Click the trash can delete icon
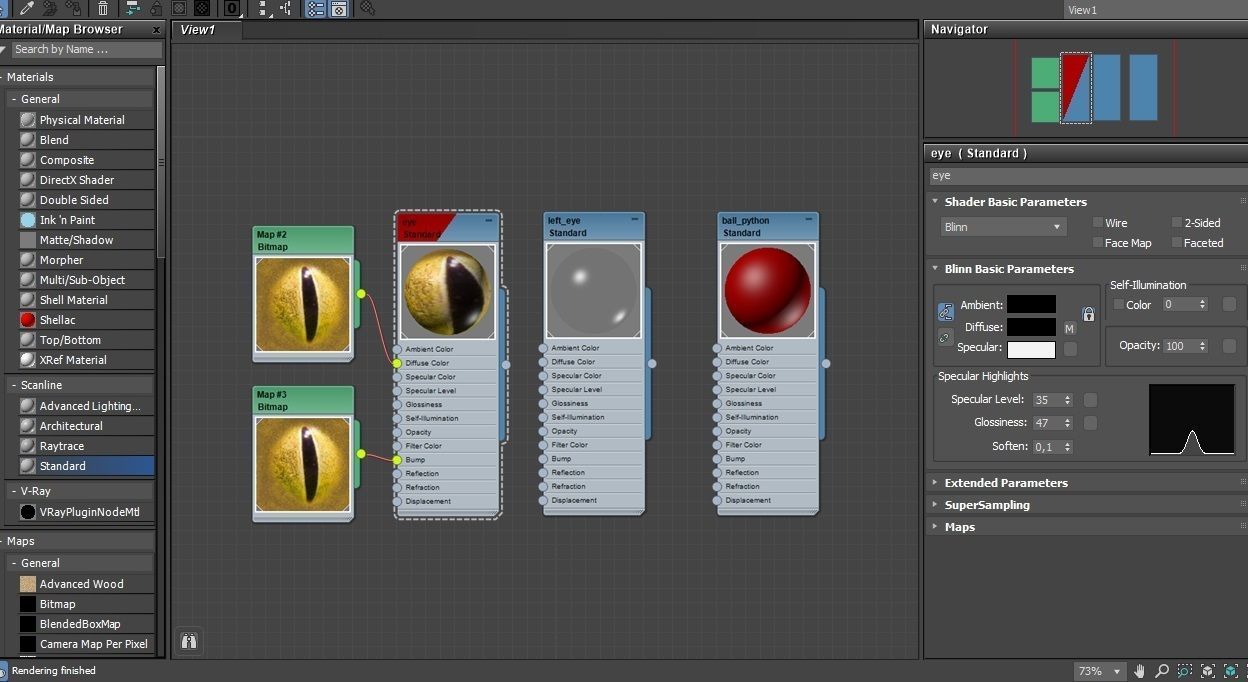Viewport: 1248px width, 682px height. [x=103, y=8]
